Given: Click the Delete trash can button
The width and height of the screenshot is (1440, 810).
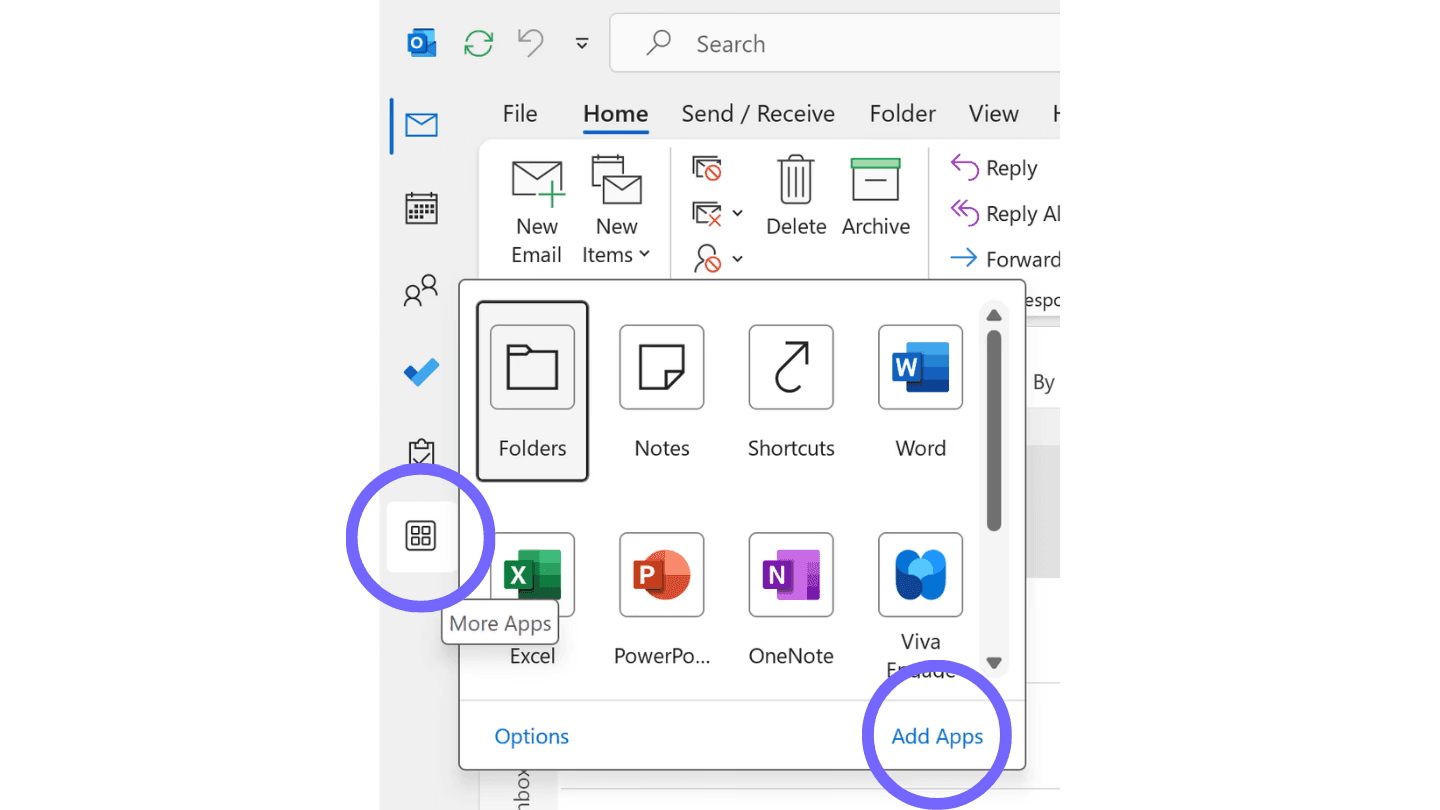Looking at the screenshot, I should pyautogui.click(x=796, y=197).
